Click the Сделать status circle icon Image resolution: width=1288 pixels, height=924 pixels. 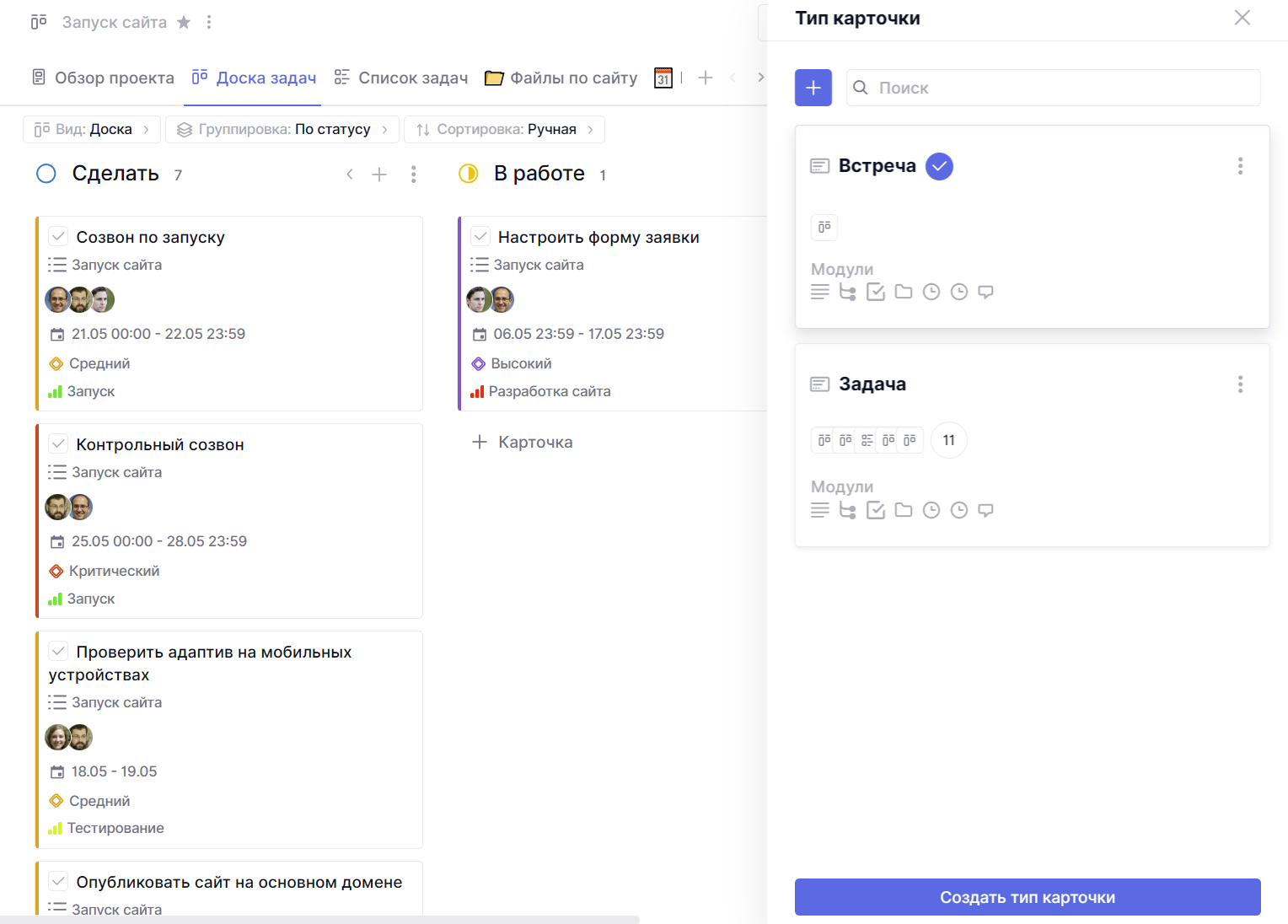point(46,174)
